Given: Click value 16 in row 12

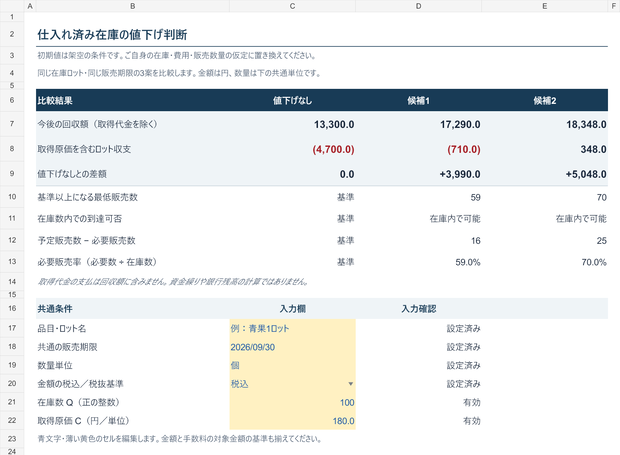Looking at the screenshot, I should tap(476, 241).
